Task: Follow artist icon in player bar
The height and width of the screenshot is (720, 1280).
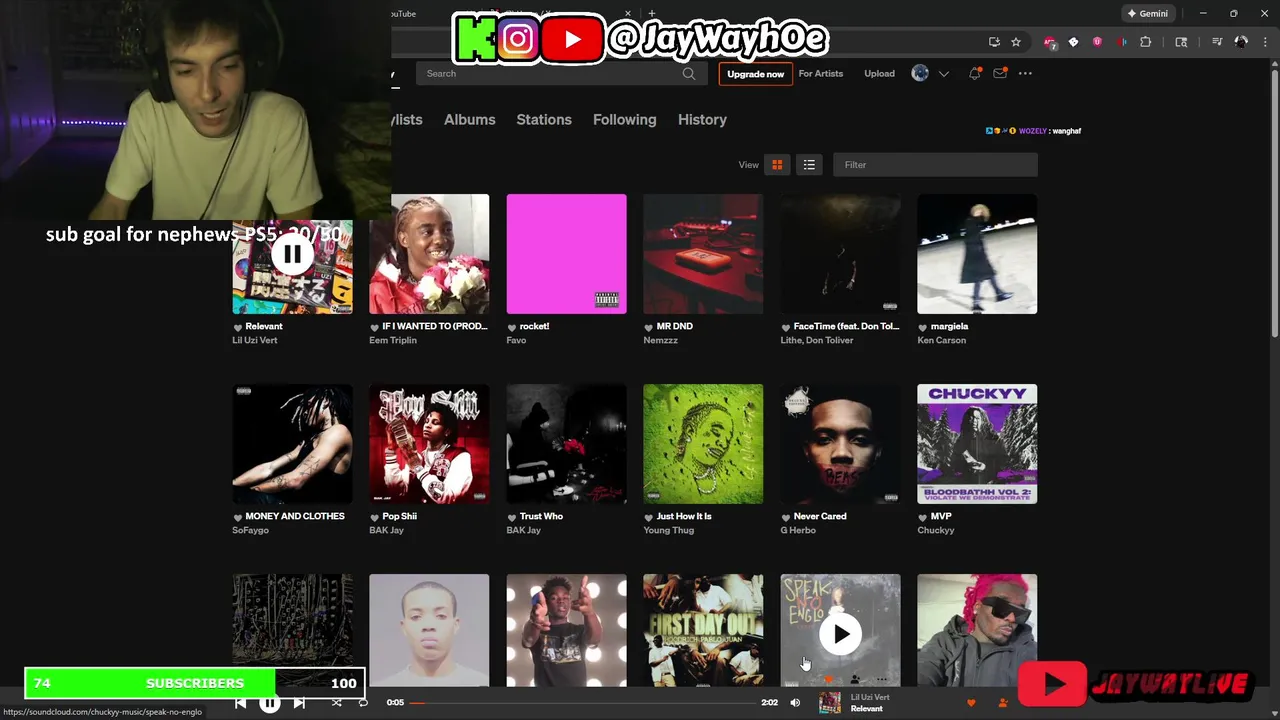Action: pos(1003,703)
